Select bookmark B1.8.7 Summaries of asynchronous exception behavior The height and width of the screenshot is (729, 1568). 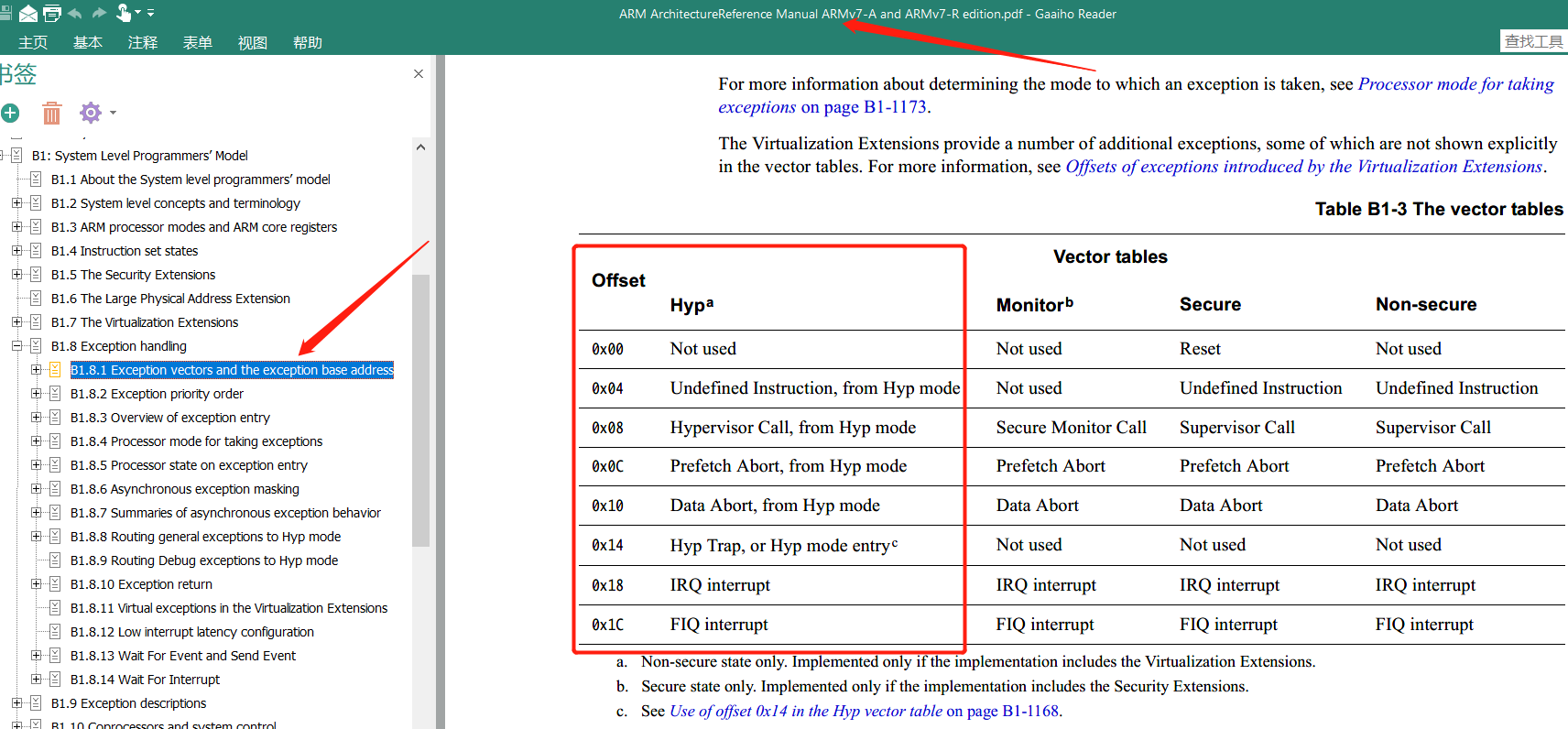[225, 513]
